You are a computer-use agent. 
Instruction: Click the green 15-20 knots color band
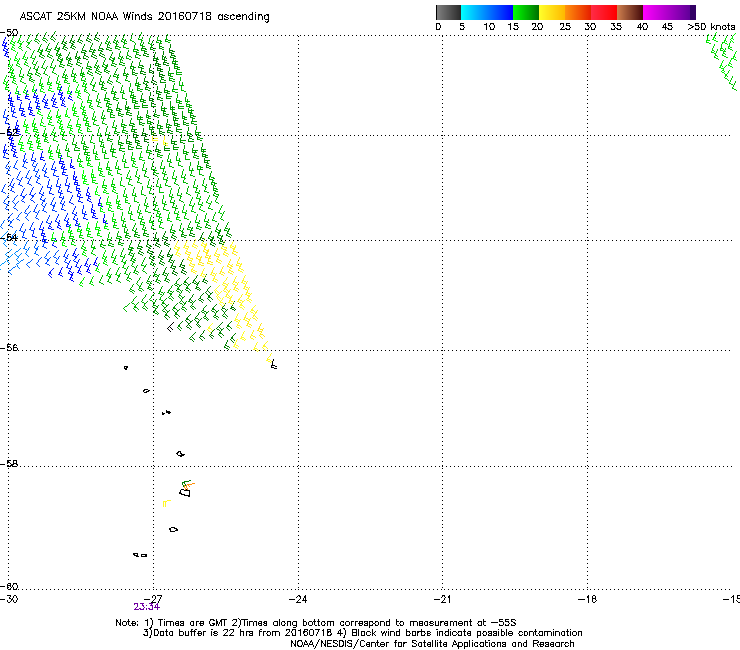[526, 12]
